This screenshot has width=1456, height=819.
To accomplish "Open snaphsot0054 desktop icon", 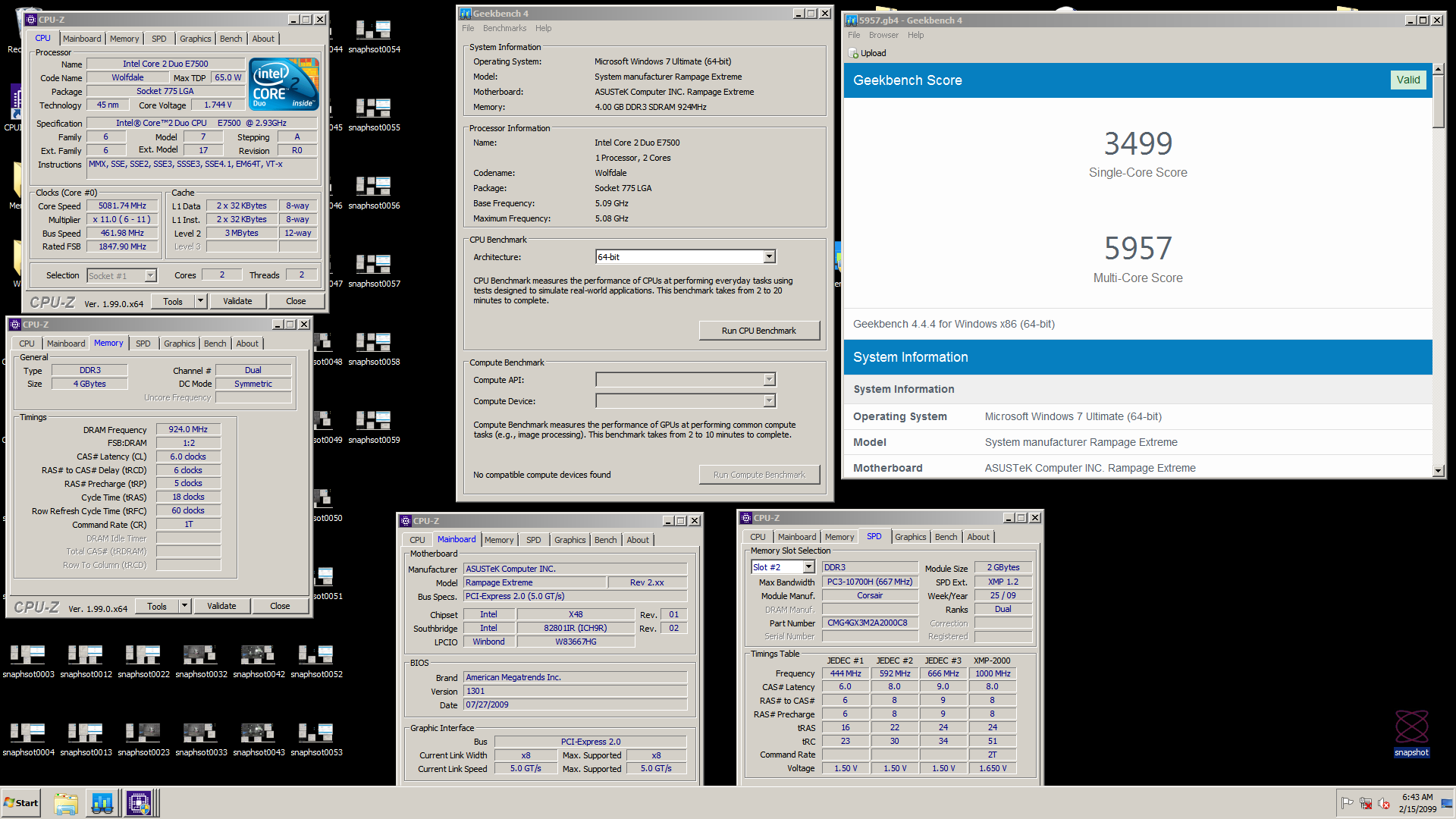I will tap(374, 37).
